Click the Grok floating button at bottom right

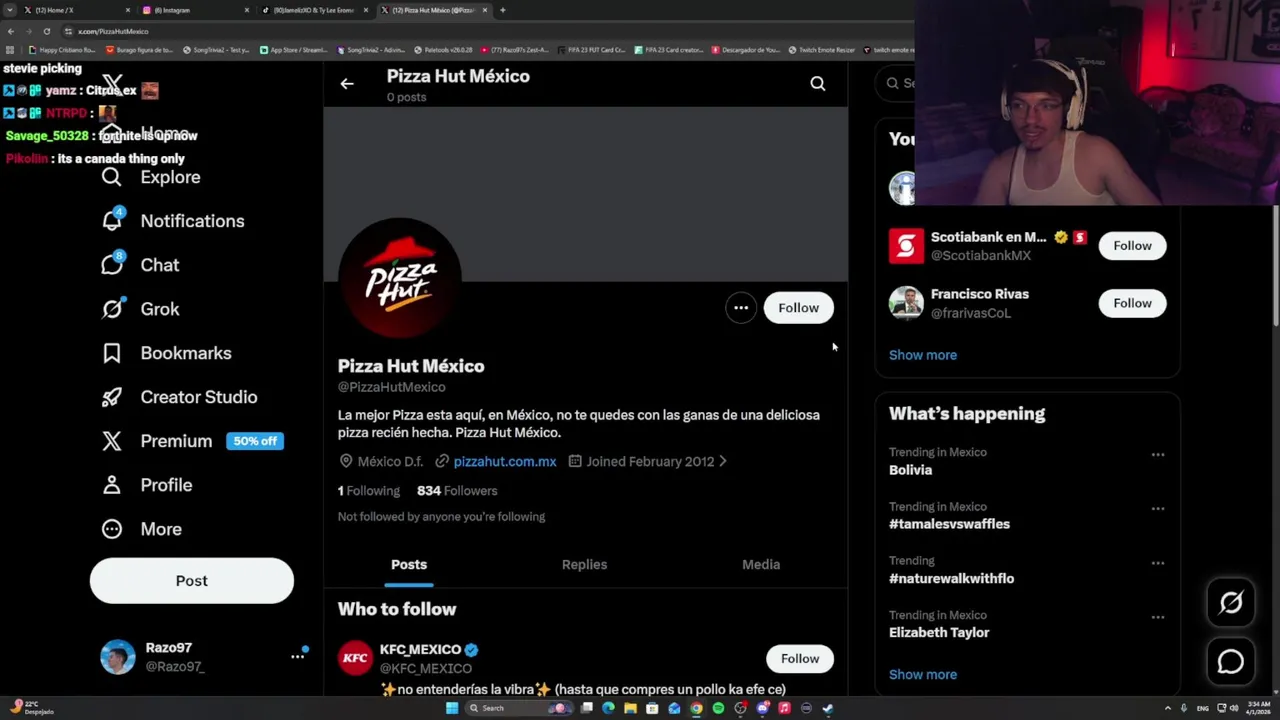pos(1231,602)
